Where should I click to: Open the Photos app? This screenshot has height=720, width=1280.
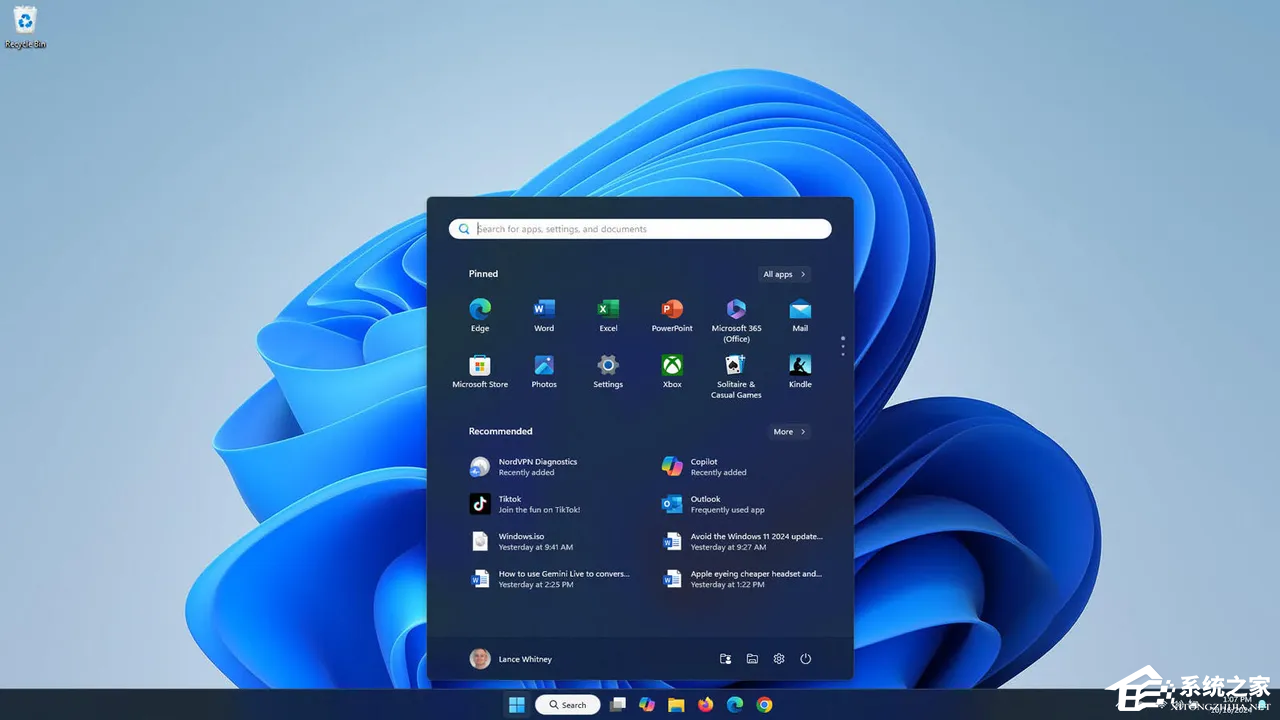click(544, 370)
